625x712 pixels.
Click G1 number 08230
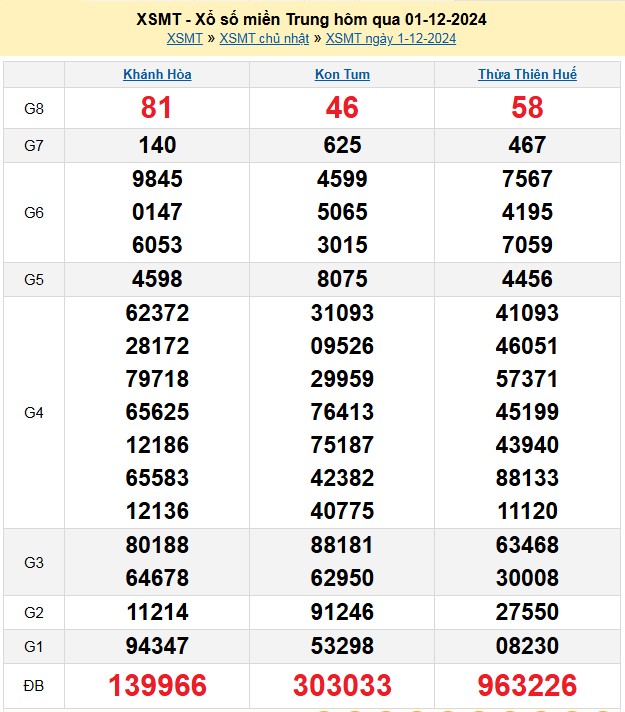527,646
